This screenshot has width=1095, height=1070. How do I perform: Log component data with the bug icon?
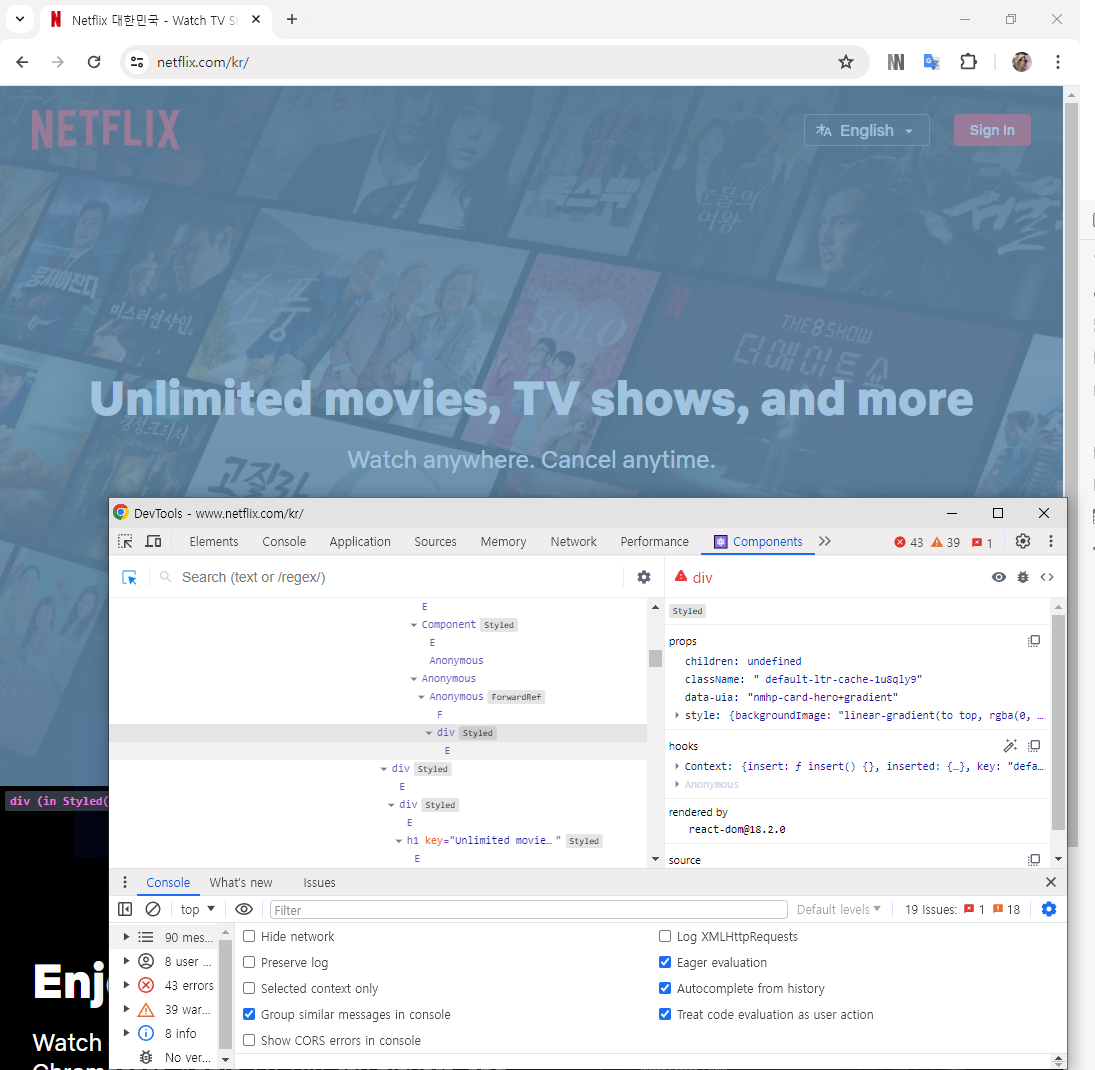(x=1023, y=577)
